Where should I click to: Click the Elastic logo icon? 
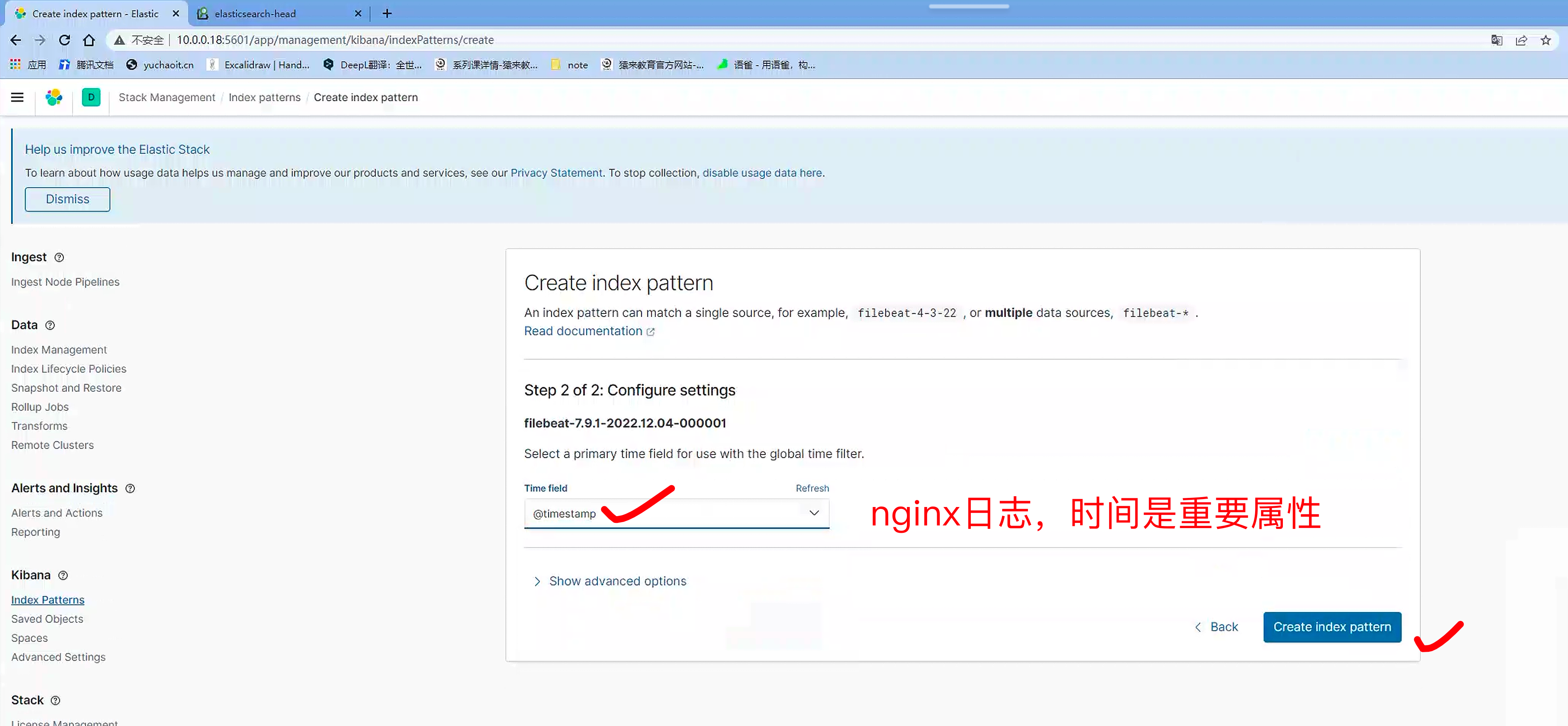(54, 98)
